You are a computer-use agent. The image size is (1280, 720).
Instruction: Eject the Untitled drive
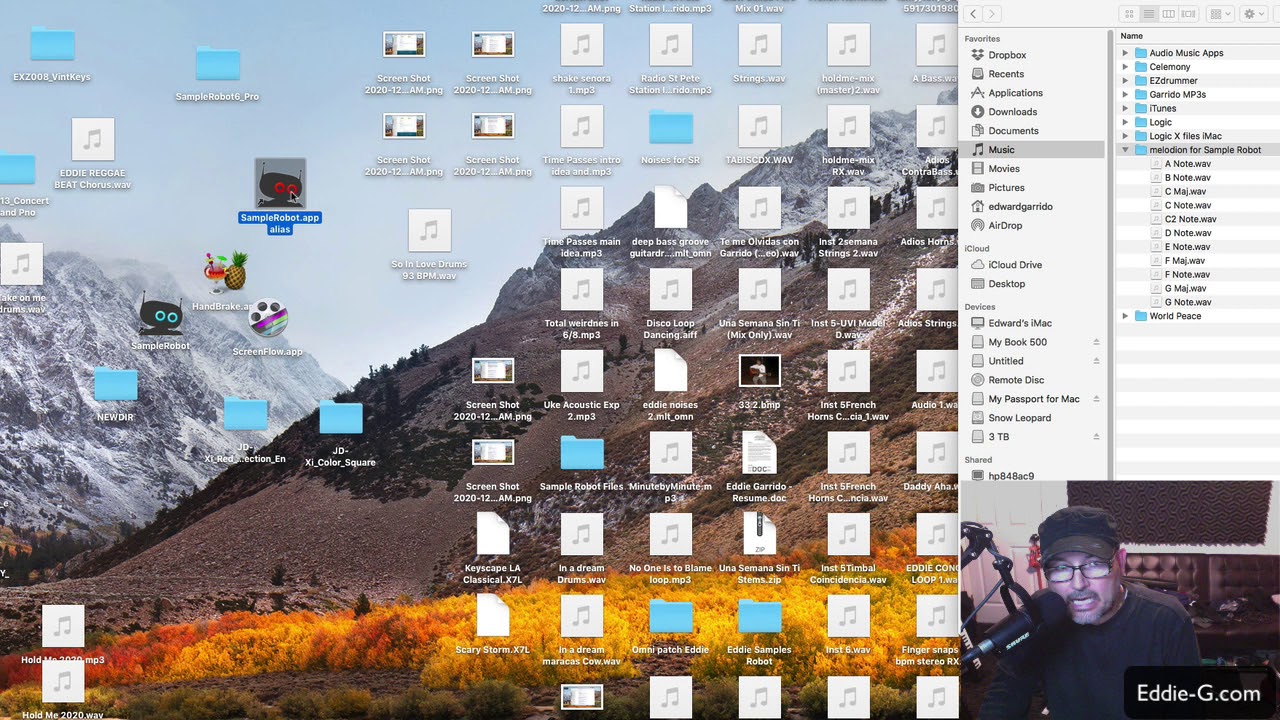(1096, 361)
